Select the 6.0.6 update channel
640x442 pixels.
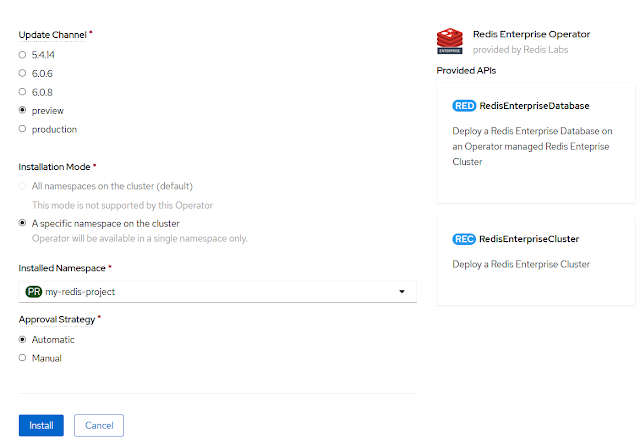tap(22, 73)
